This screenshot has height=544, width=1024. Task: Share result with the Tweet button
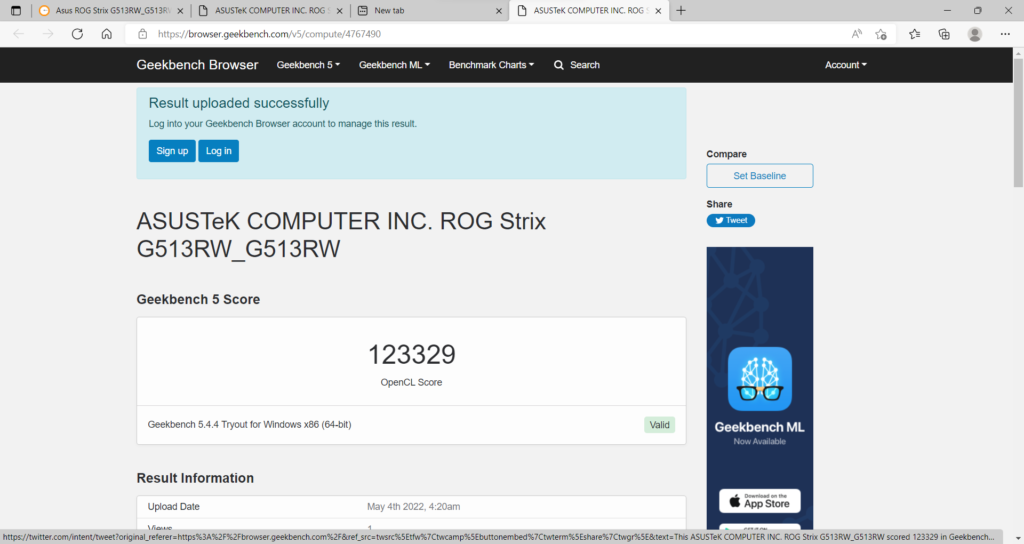[x=731, y=221]
